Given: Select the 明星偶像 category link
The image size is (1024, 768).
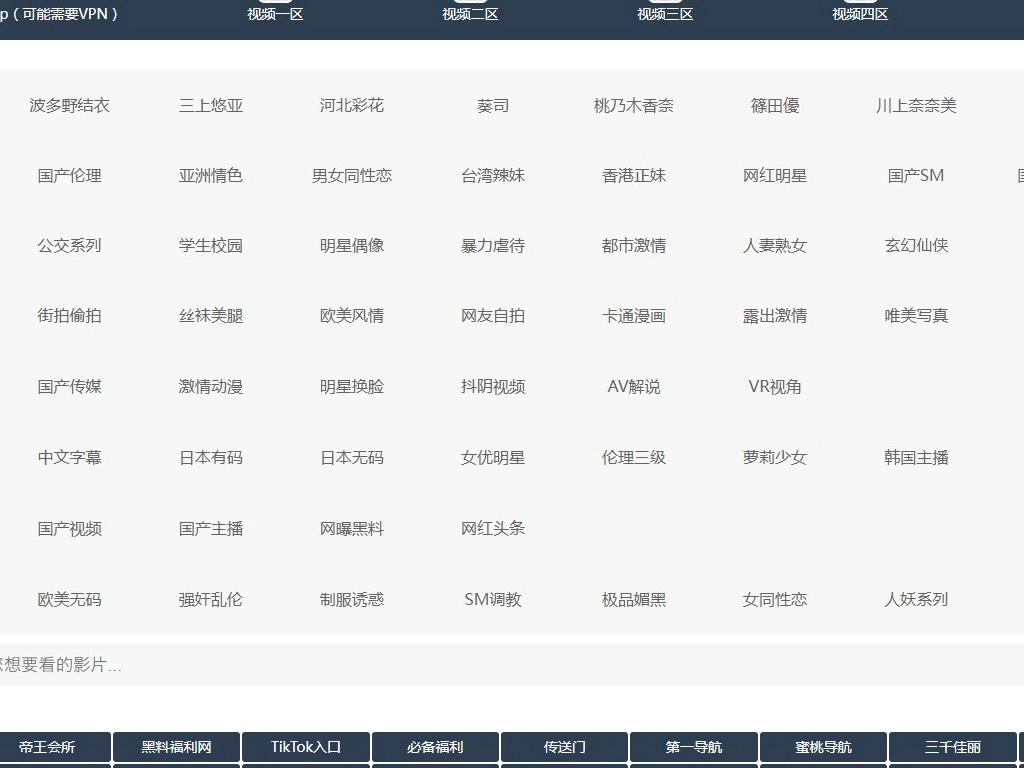Looking at the screenshot, I should point(352,246).
